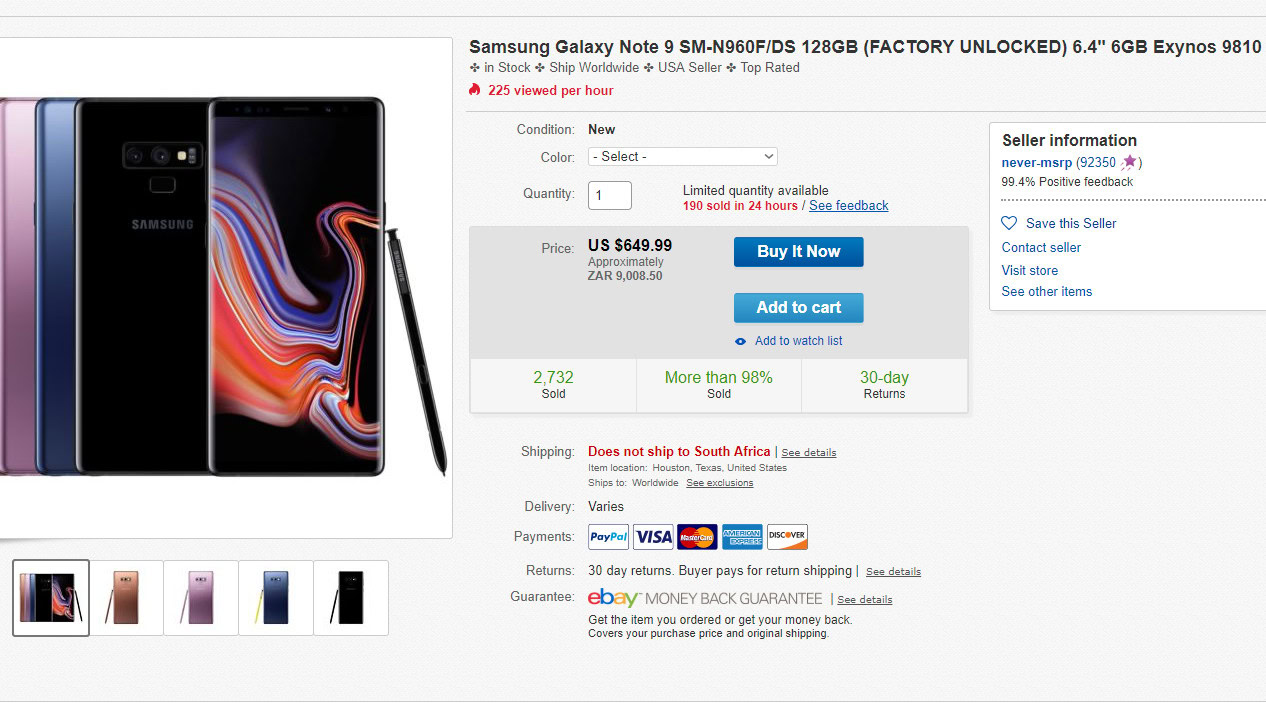The width and height of the screenshot is (1266, 703).
Task: Open the Color select dropdown
Action: point(682,156)
